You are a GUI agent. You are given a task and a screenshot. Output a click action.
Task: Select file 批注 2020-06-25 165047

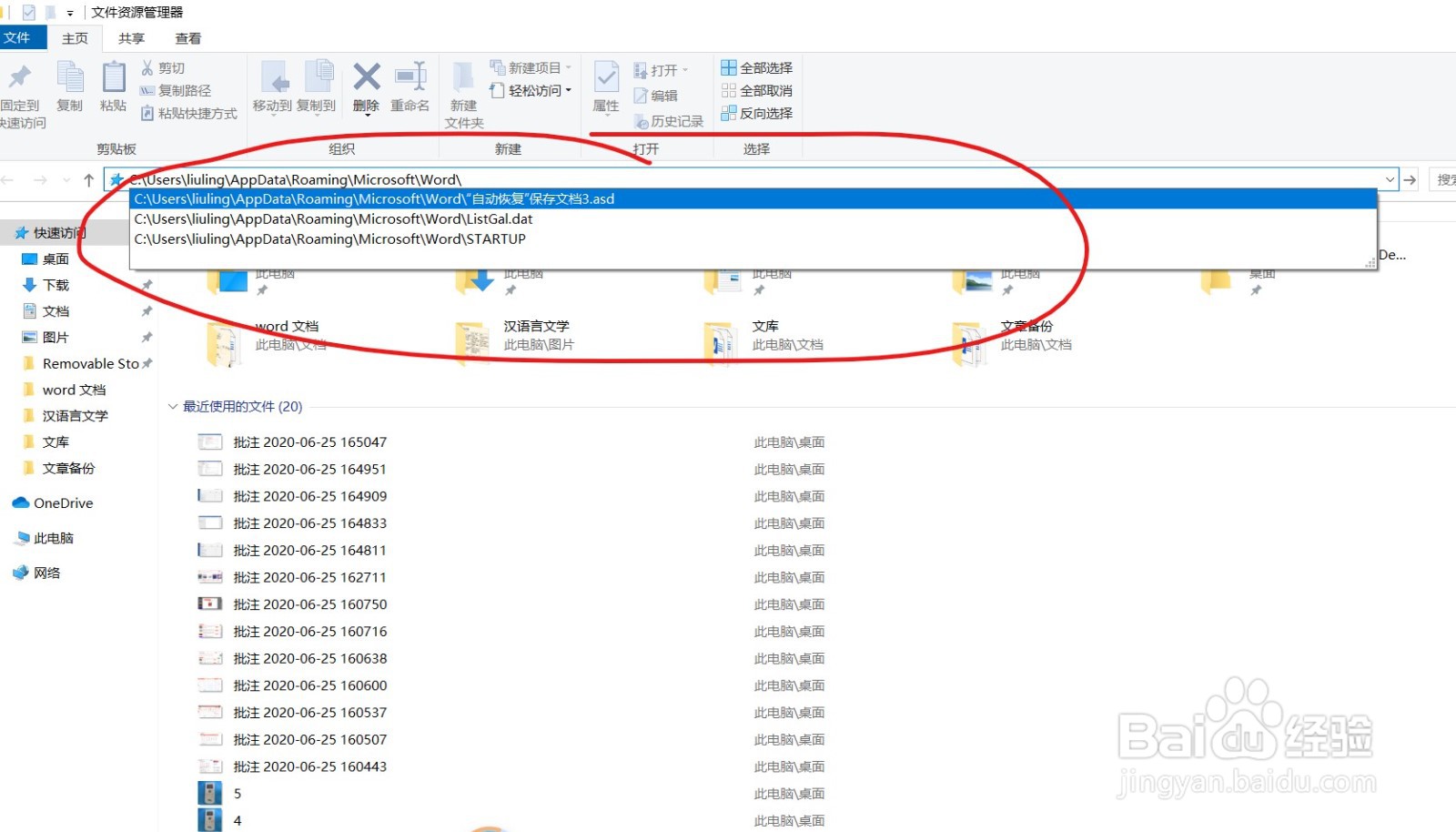309,442
